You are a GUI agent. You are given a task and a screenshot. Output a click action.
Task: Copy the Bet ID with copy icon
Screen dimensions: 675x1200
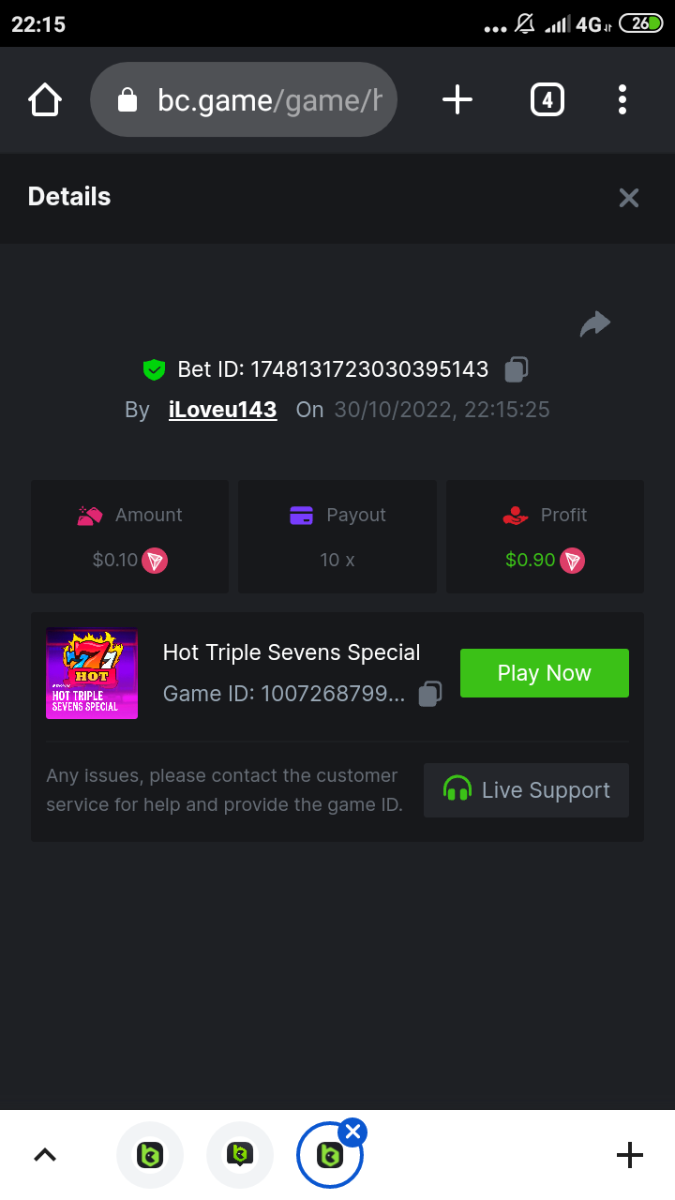click(516, 369)
